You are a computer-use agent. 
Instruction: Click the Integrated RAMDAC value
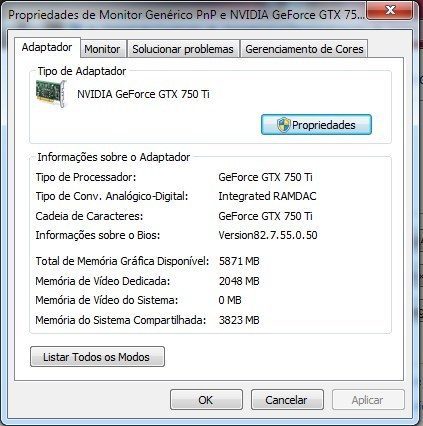267,196
